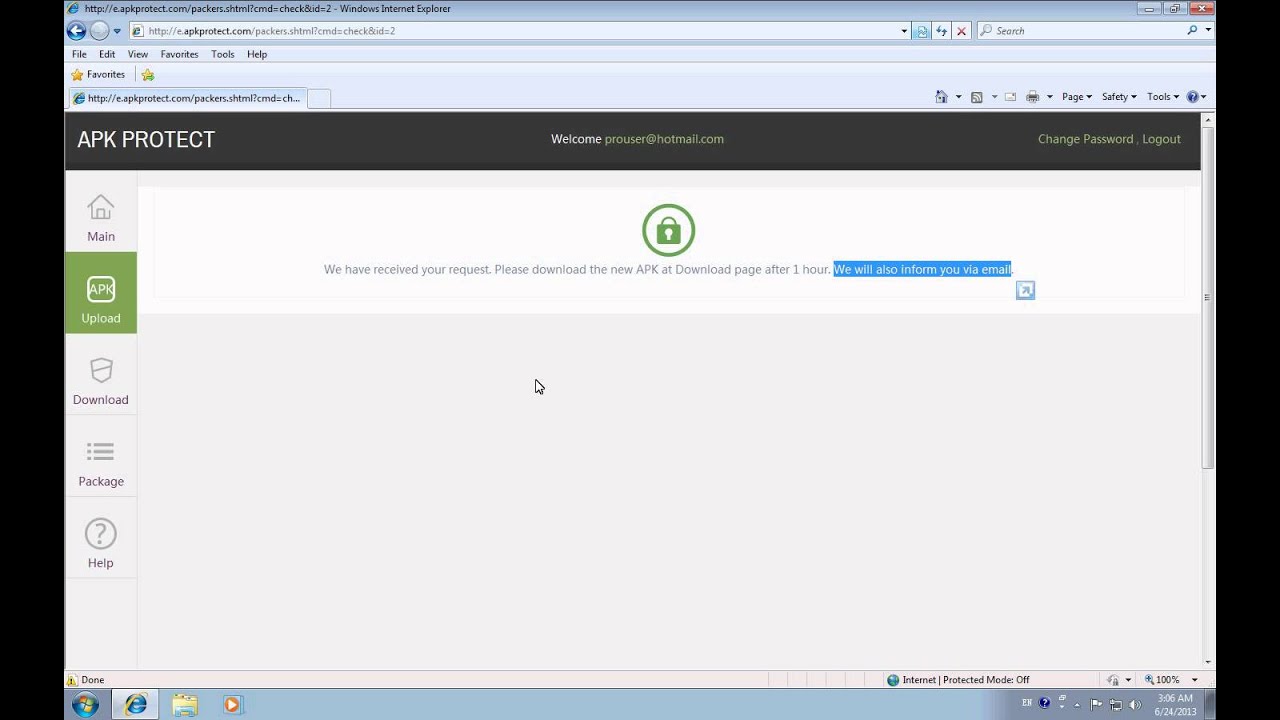The image size is (1280, 720).
Task: Expand the search provider dropdown
Action: coord(1208,31)
